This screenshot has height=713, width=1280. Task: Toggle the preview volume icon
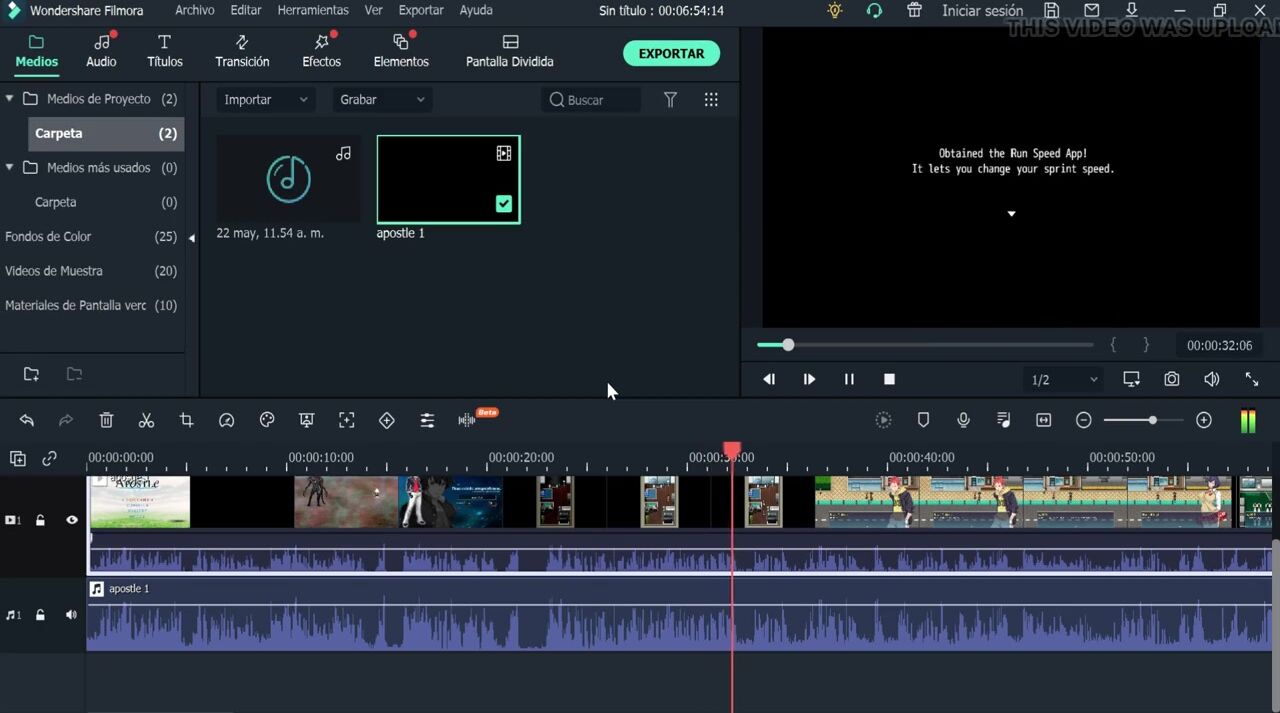point(1211,379)
